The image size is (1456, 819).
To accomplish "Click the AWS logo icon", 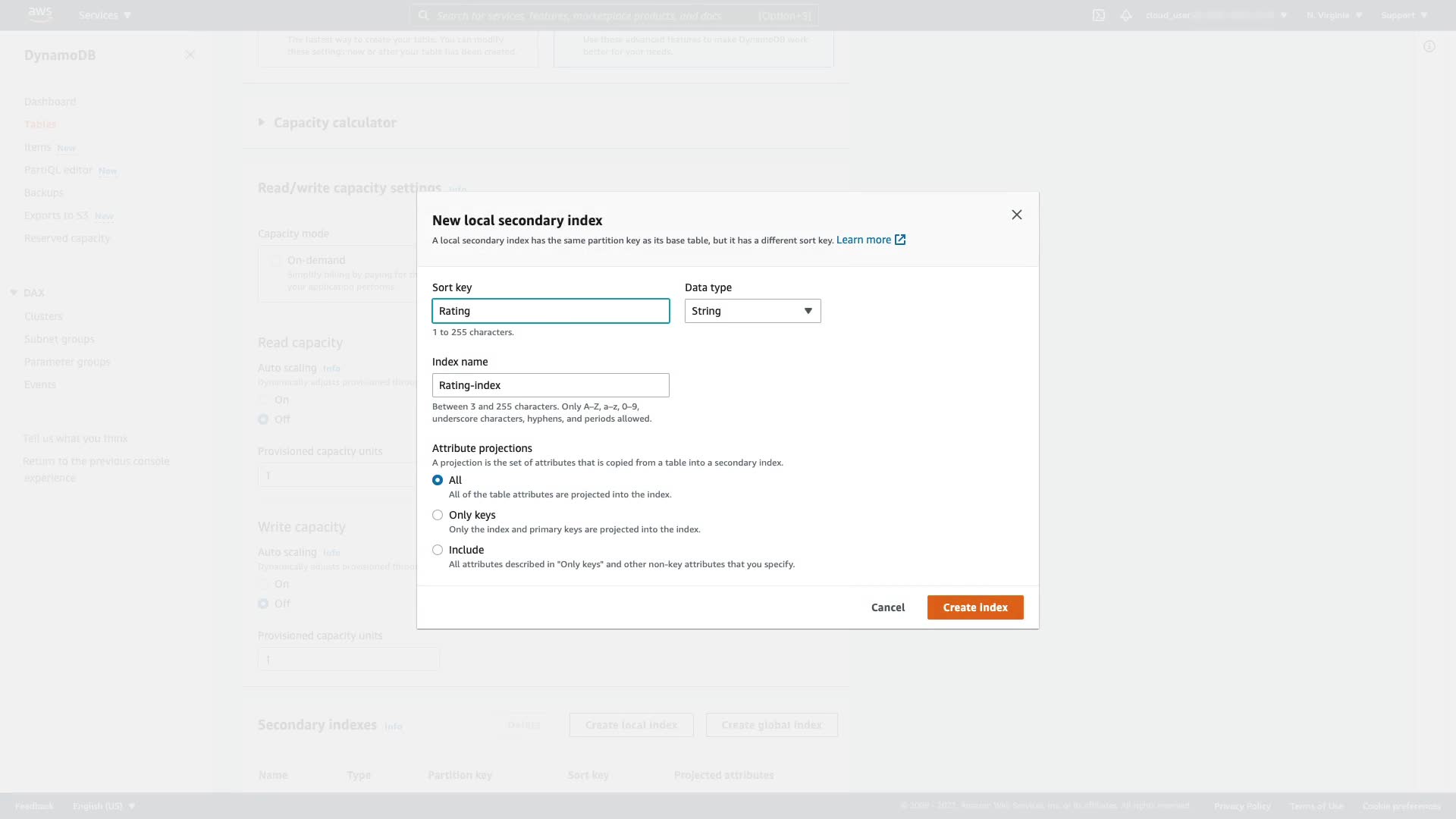I will pos(40,14).
